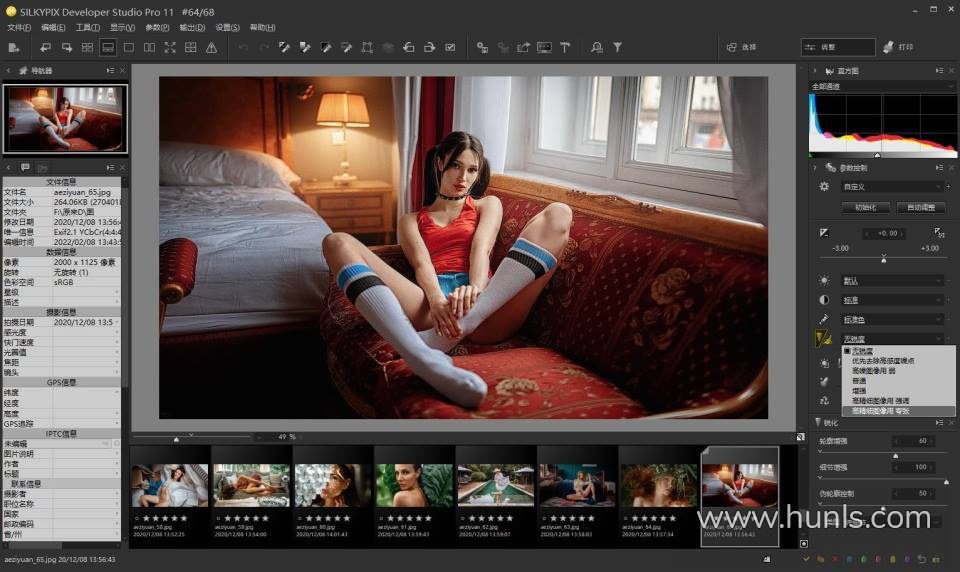Open the 参数(P) menu
Viewport: 960px width, 572px height.
point(157,27)
